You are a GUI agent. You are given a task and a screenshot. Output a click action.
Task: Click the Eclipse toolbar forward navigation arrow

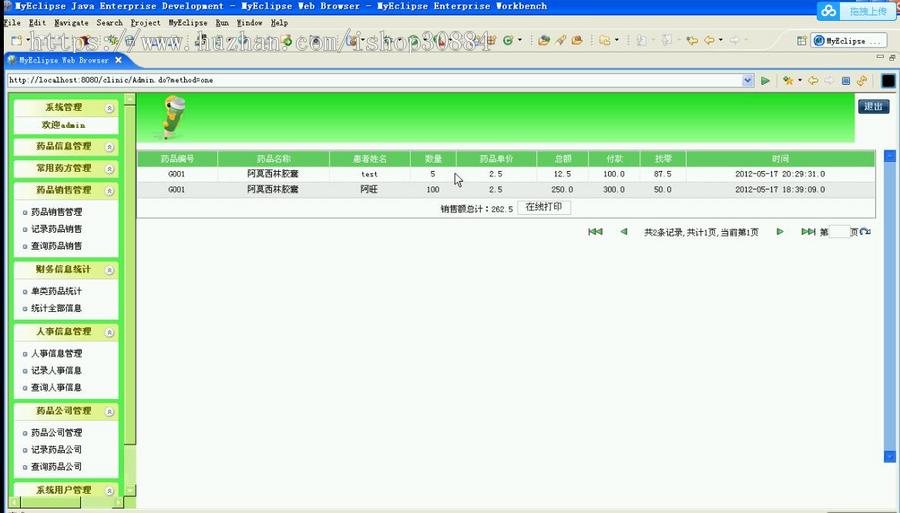(x=735, y=40)
